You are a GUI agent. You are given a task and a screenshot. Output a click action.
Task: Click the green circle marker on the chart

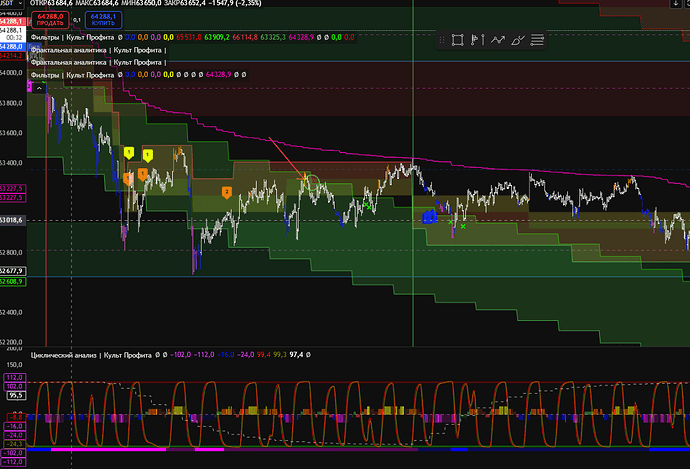pyautogui.click(x=312, y=183)
